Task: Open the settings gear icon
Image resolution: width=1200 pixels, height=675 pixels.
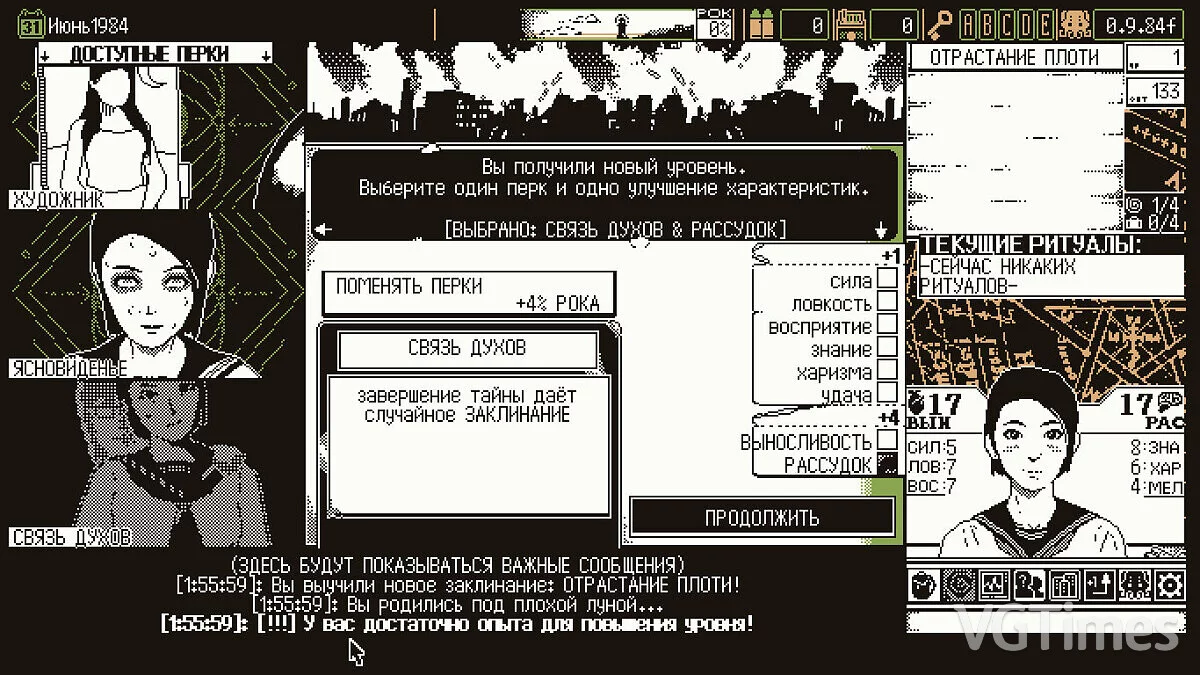Action: [x=1168, y=584]
